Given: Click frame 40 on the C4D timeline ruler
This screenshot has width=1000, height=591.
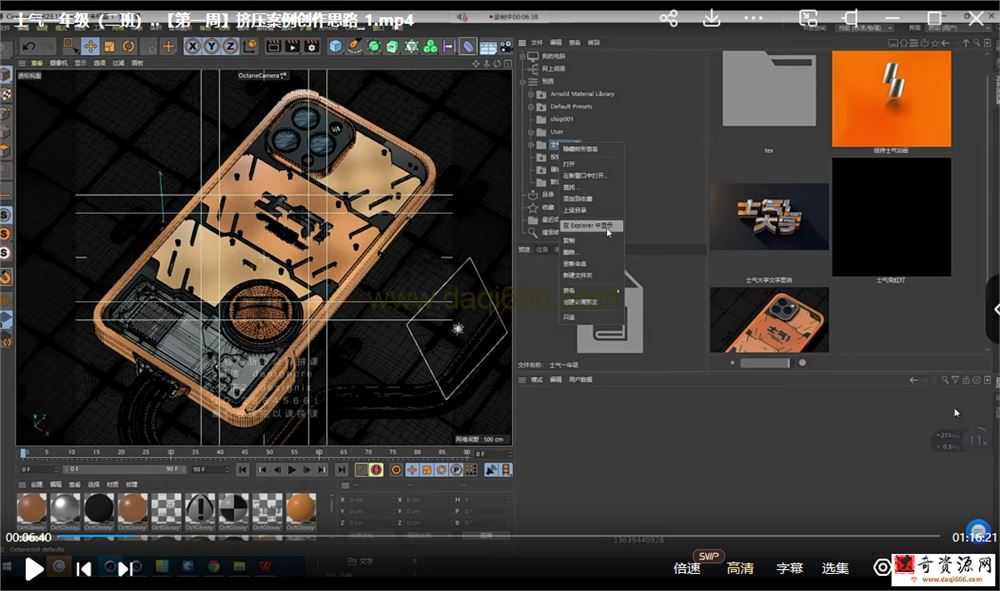Looking at the screenshot, I should [x=219, y=453].
